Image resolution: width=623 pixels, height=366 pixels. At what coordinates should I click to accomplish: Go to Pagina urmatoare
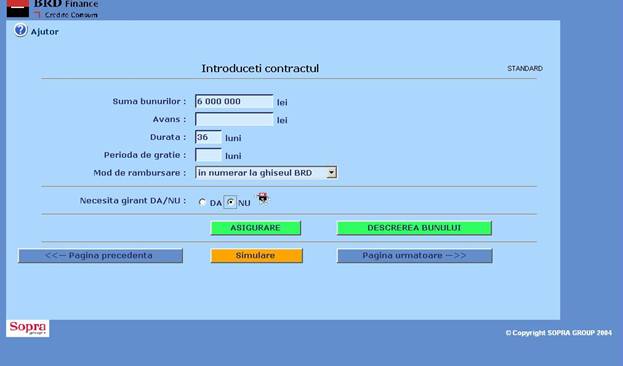[x=414, y=256]
